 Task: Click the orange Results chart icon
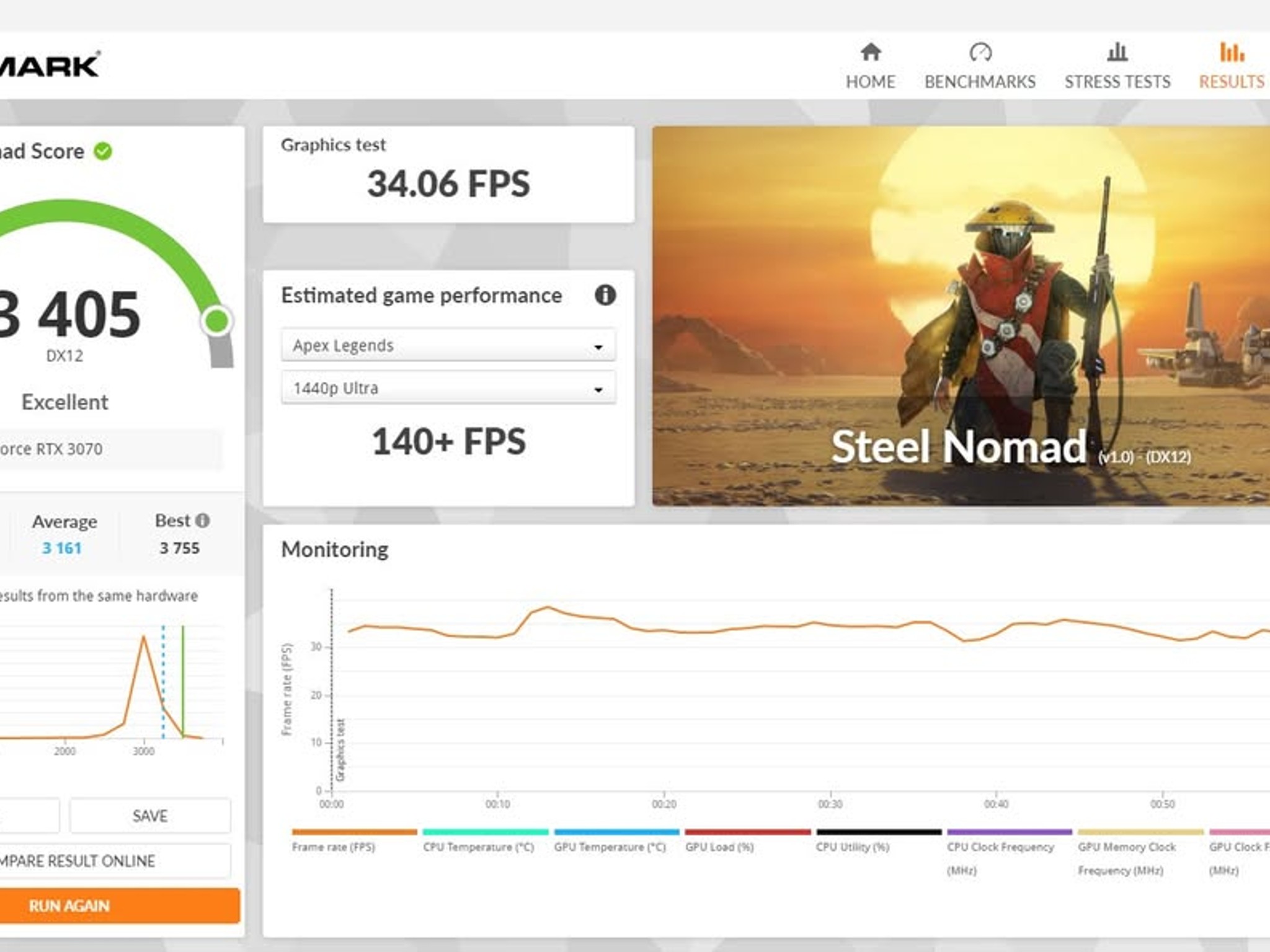tap(1231, 52)
